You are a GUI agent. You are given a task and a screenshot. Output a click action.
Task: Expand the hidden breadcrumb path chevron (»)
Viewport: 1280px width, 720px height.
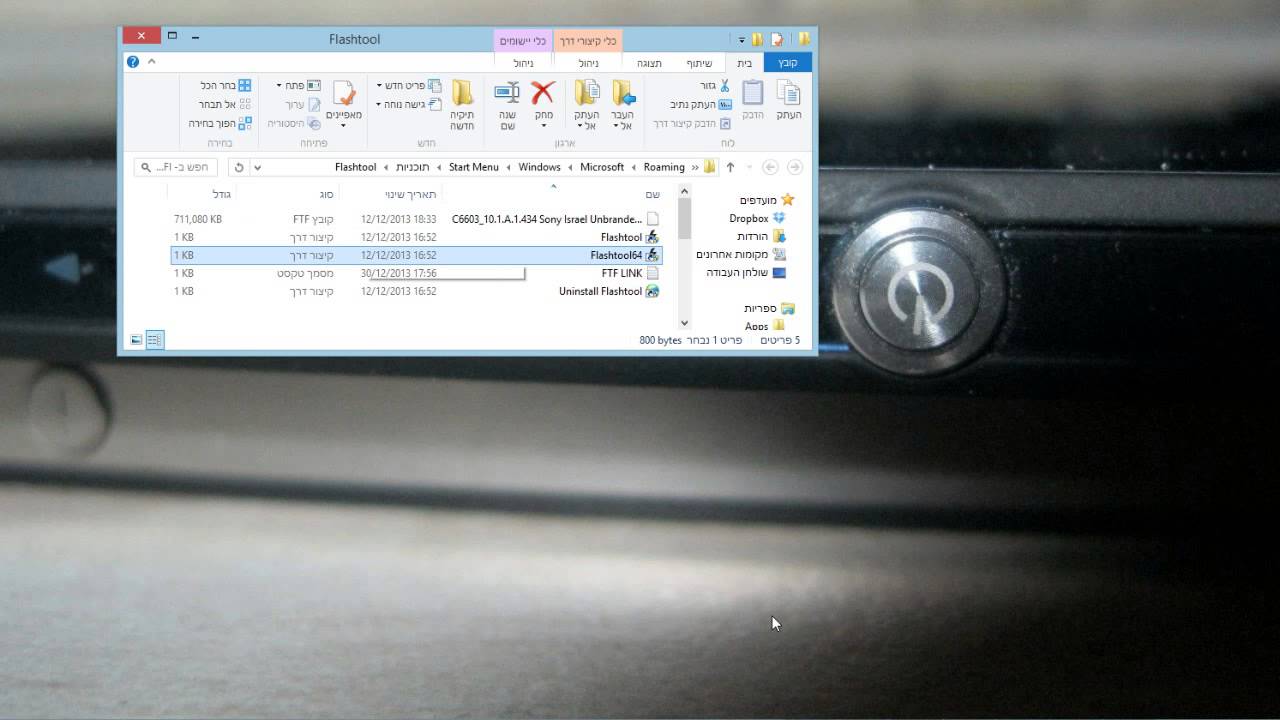[695, 167]
